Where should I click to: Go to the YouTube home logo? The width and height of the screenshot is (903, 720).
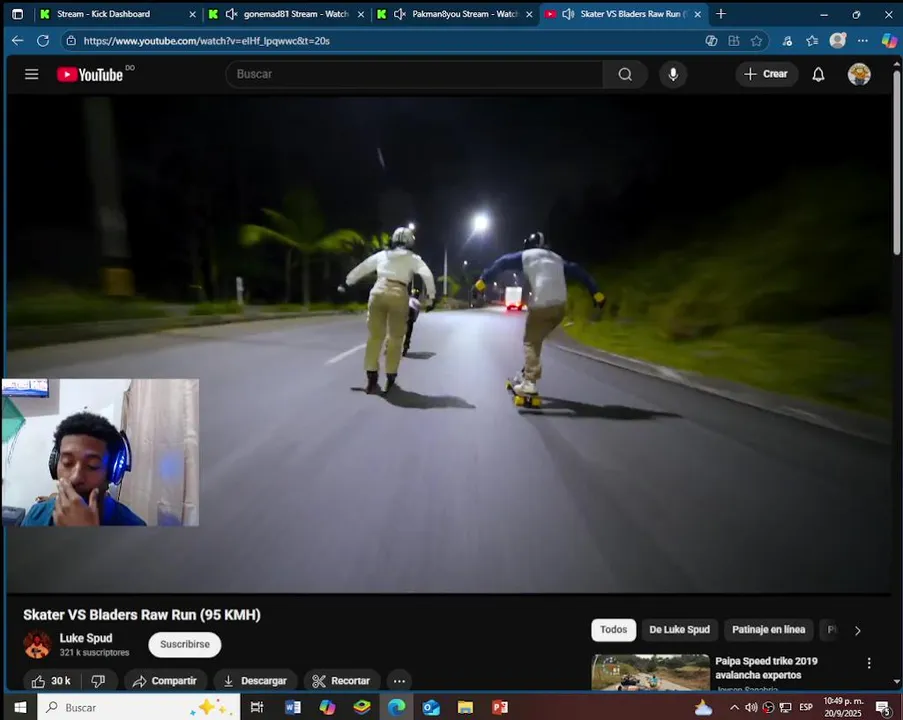pos(90,74)
